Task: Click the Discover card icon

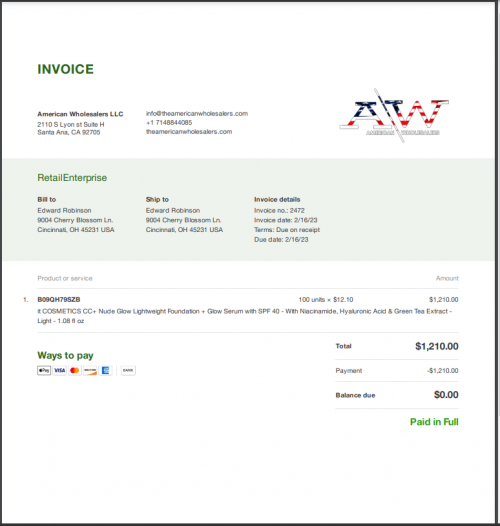Action: pos(90,370)
